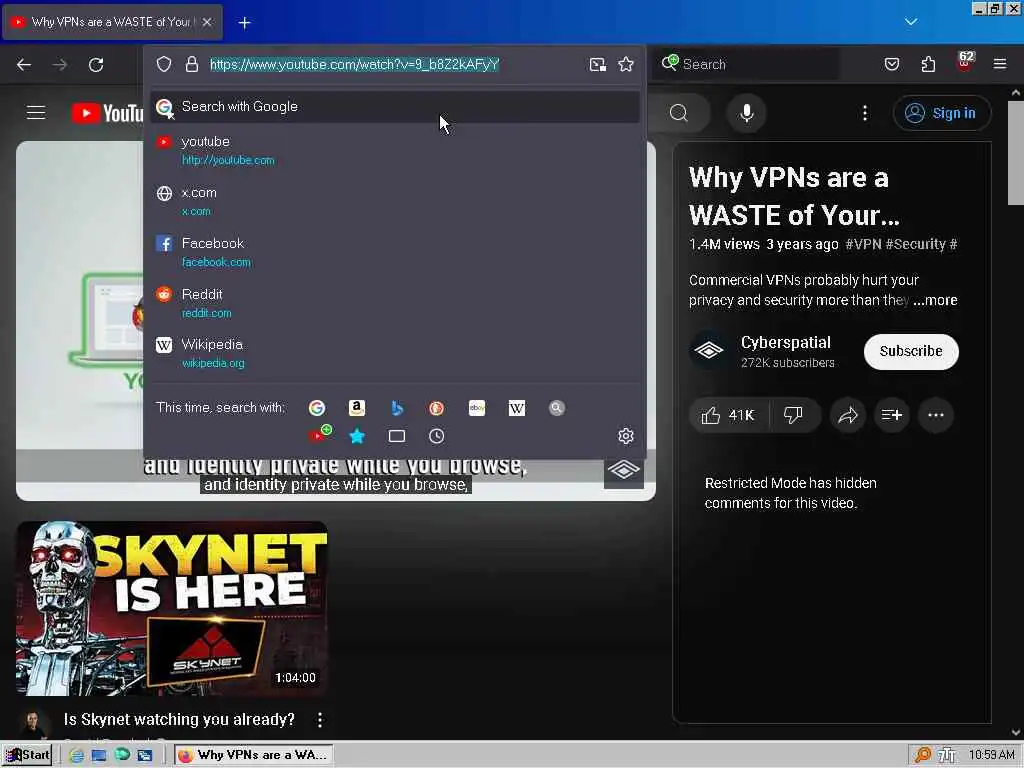Dislike the video thumbs down
This screenshot has width=1024, height=768.
[793, 415]
